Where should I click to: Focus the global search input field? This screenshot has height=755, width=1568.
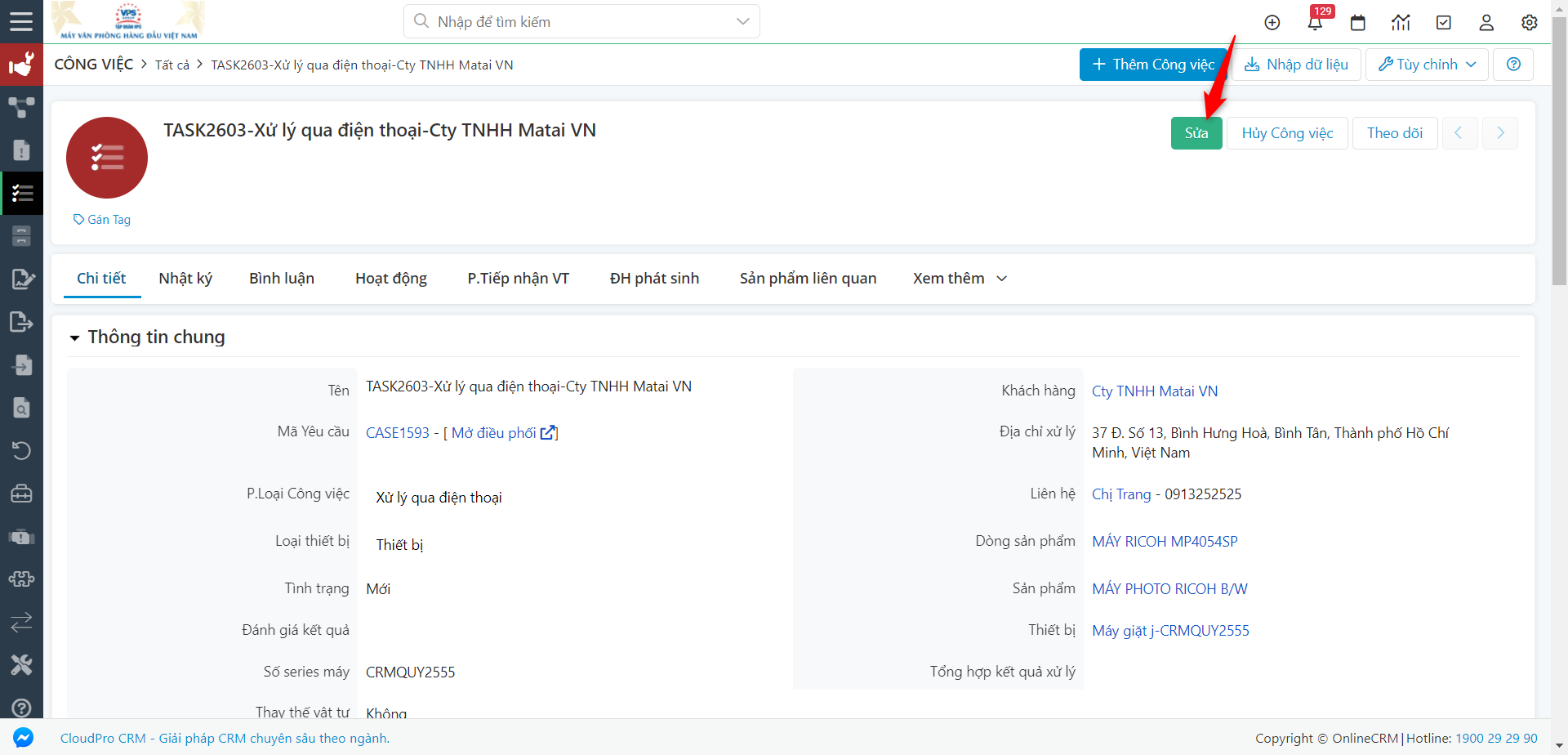pyautogui.click(x=581, y=21)
